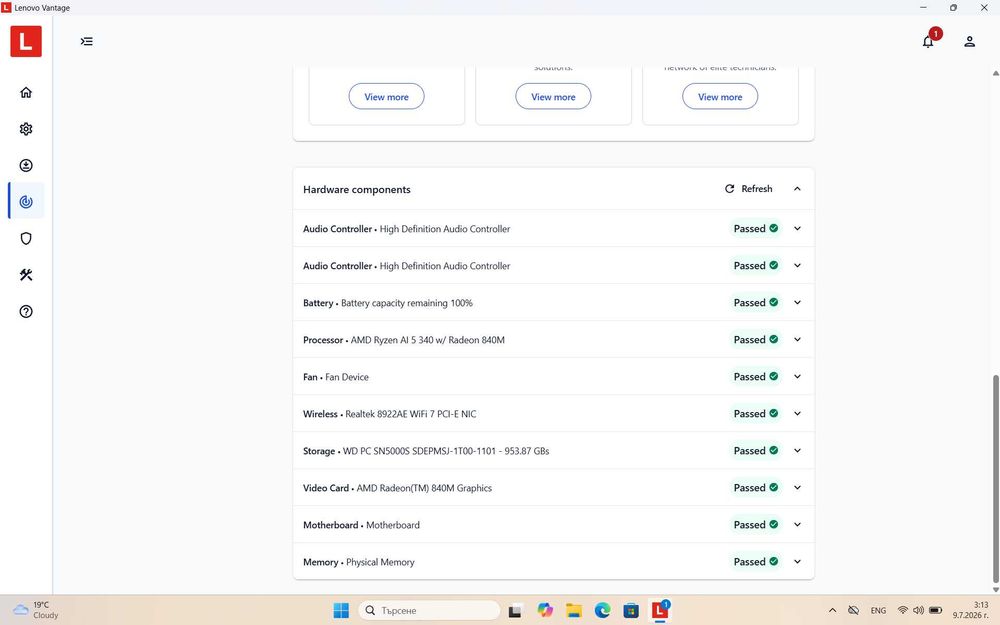Open Microsoft Edge from the taskbar
Viewport: 1000px width, 625px height.
click(603, 610)
